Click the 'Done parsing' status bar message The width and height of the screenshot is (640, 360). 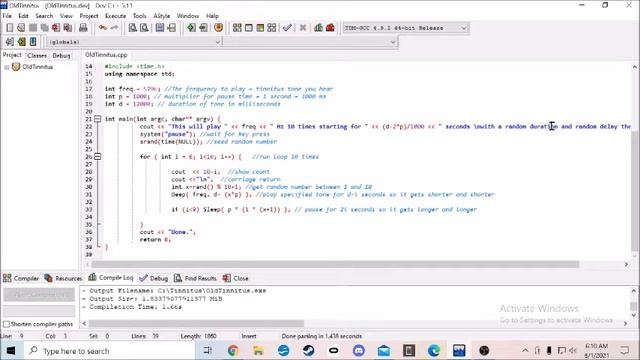click(322, 336)
